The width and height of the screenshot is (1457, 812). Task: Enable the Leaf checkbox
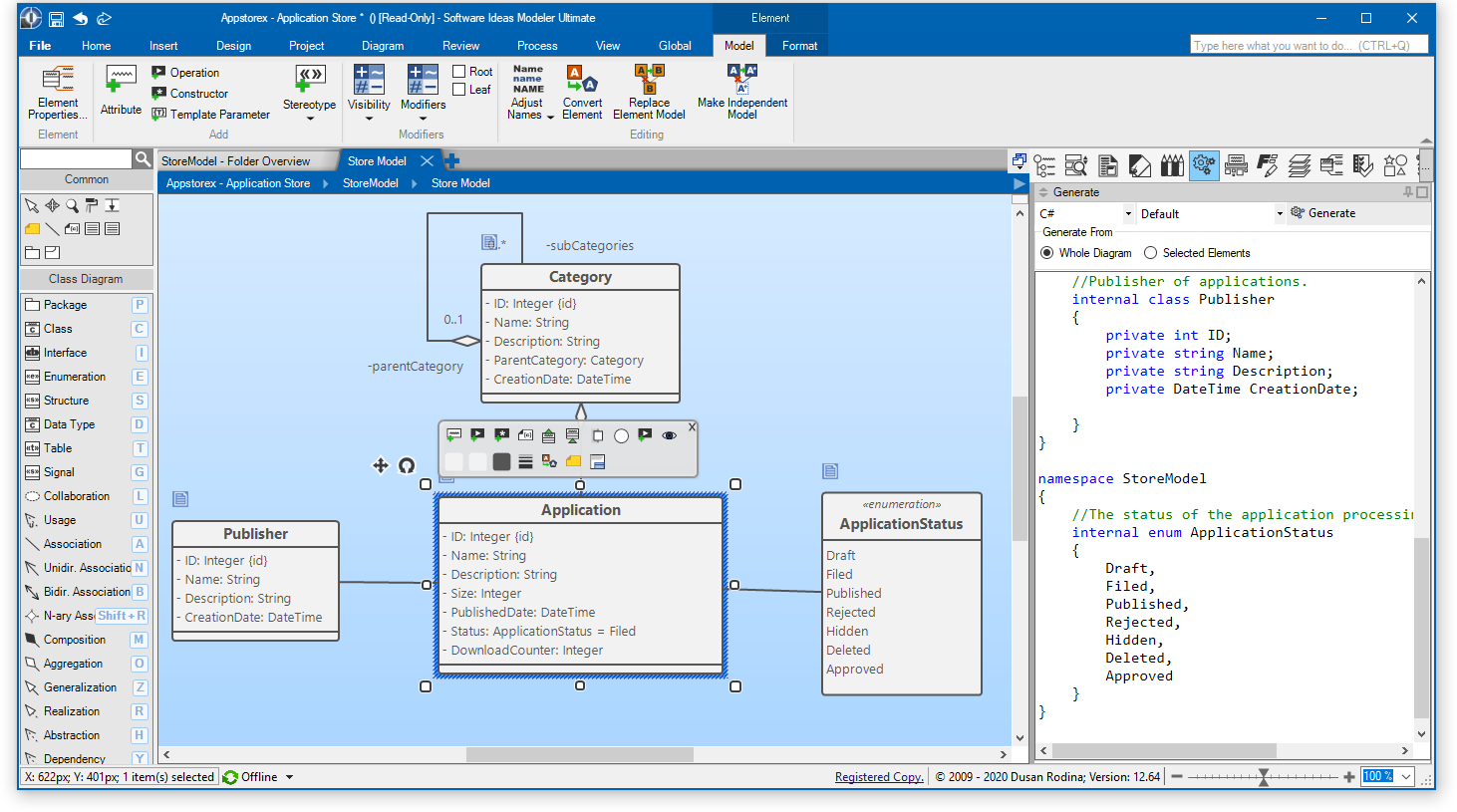(x=459, y=90)
